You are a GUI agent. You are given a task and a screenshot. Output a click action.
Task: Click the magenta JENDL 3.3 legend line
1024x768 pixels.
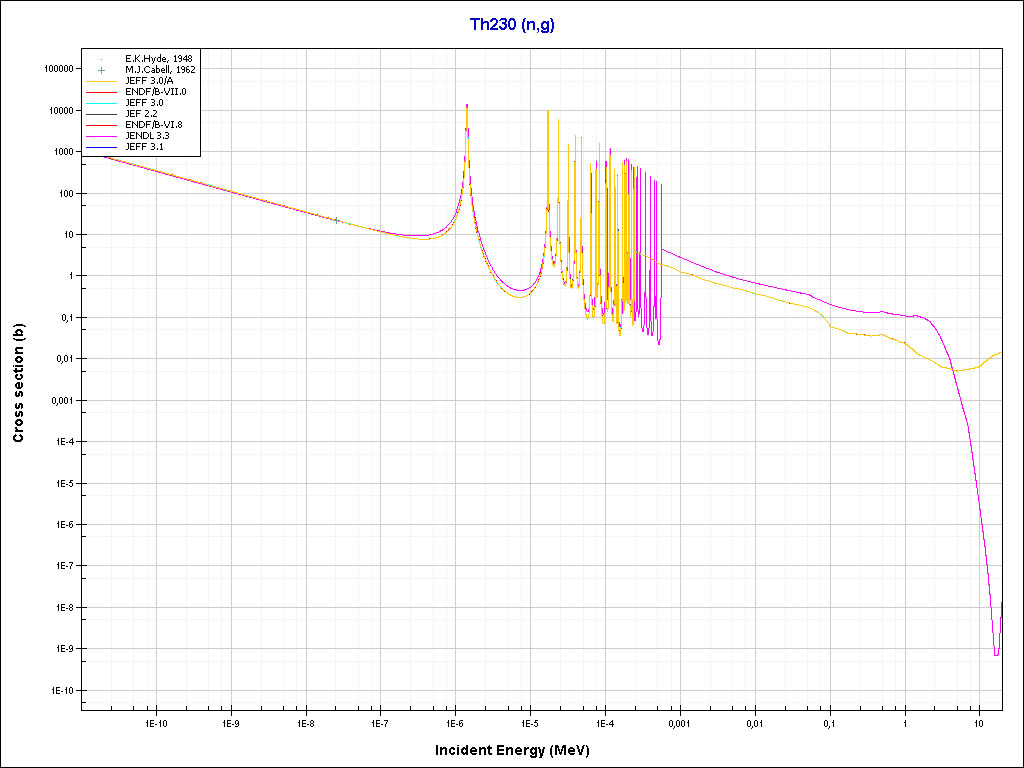click(101, 136)
